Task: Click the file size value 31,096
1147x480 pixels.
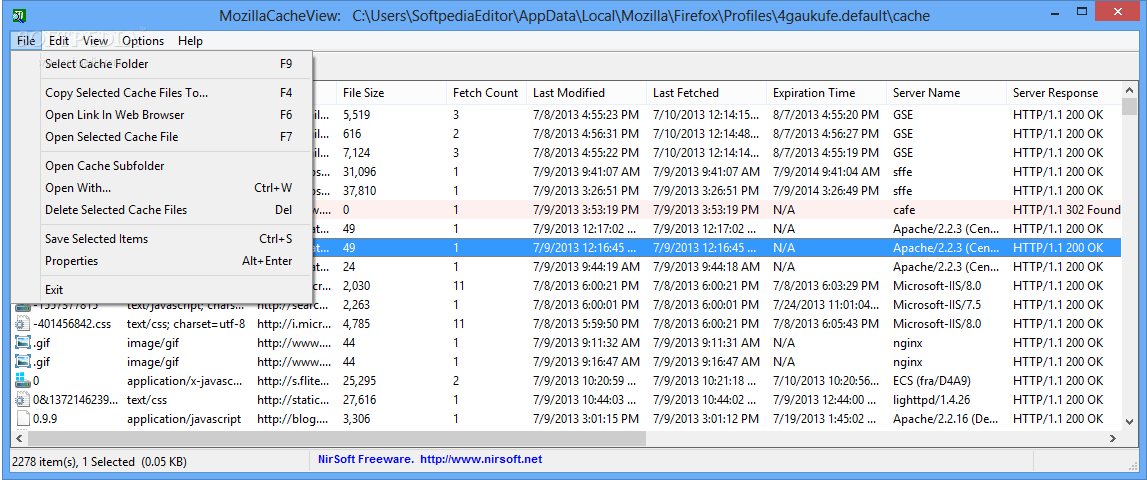Action: (x=359, y=172)
